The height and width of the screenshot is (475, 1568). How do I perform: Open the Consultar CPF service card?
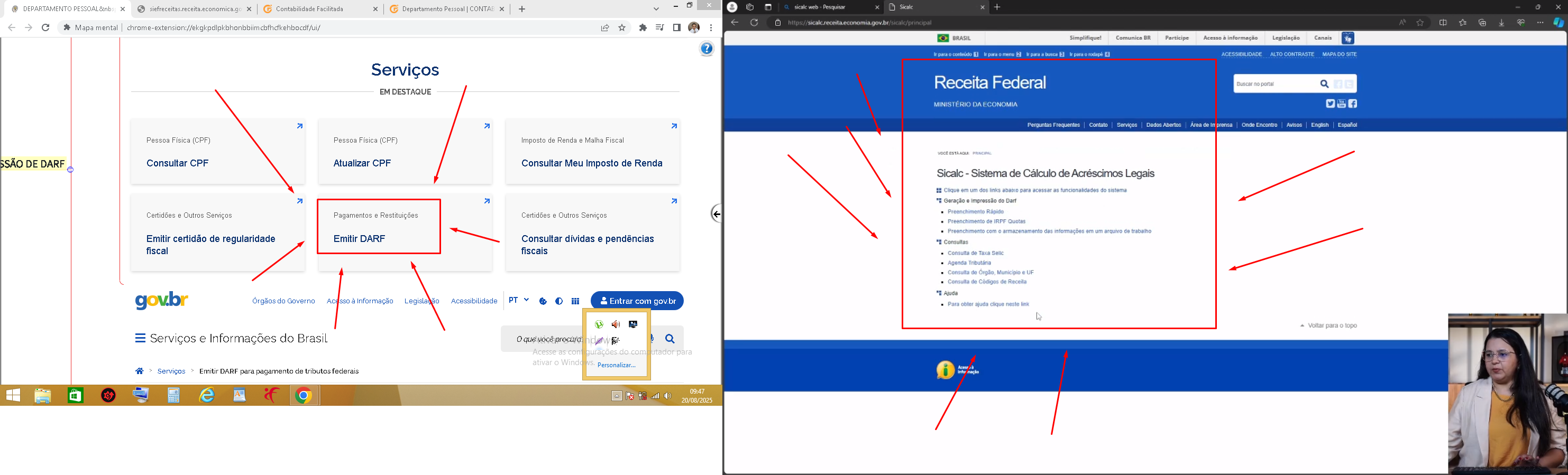218,152
